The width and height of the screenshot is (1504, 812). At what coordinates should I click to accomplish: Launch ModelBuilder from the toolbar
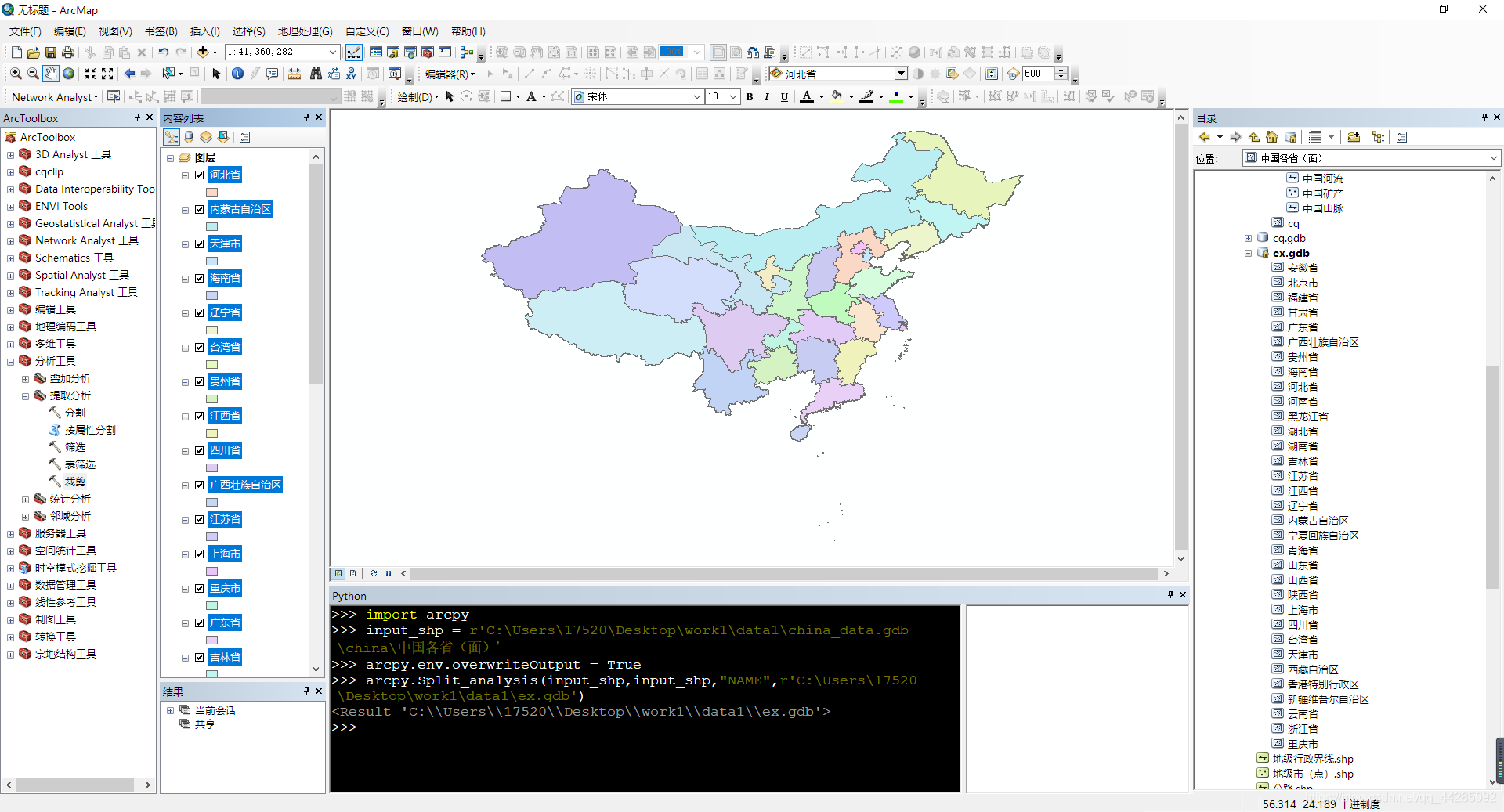467,52
